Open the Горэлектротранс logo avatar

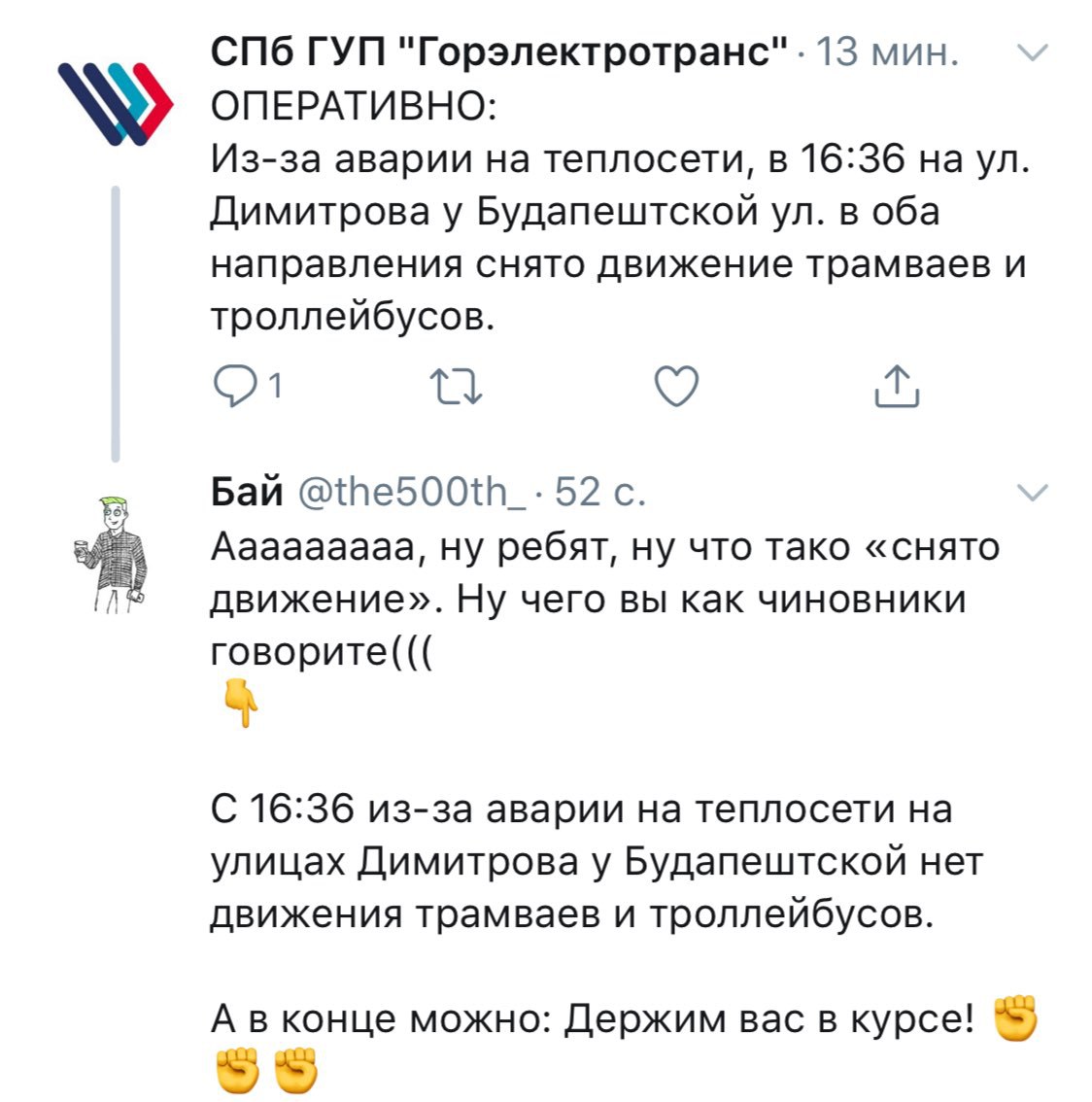click(x=115, y=101)
